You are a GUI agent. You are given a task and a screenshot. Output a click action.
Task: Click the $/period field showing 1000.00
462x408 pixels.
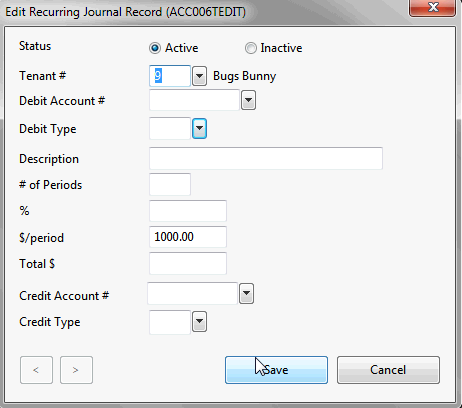pos(188,237)
